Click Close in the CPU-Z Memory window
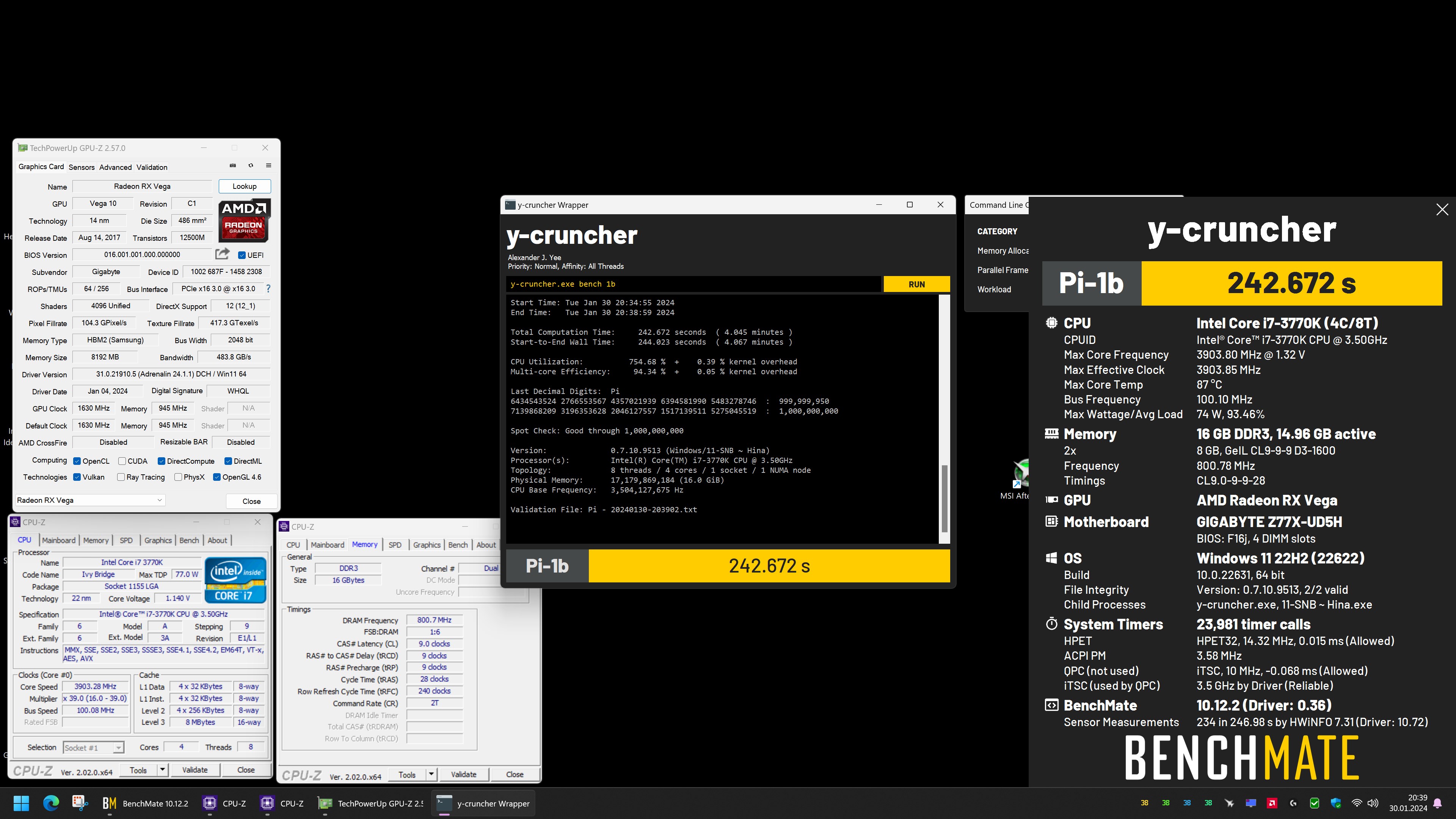 pyautogui.click(x=515, y=774)
